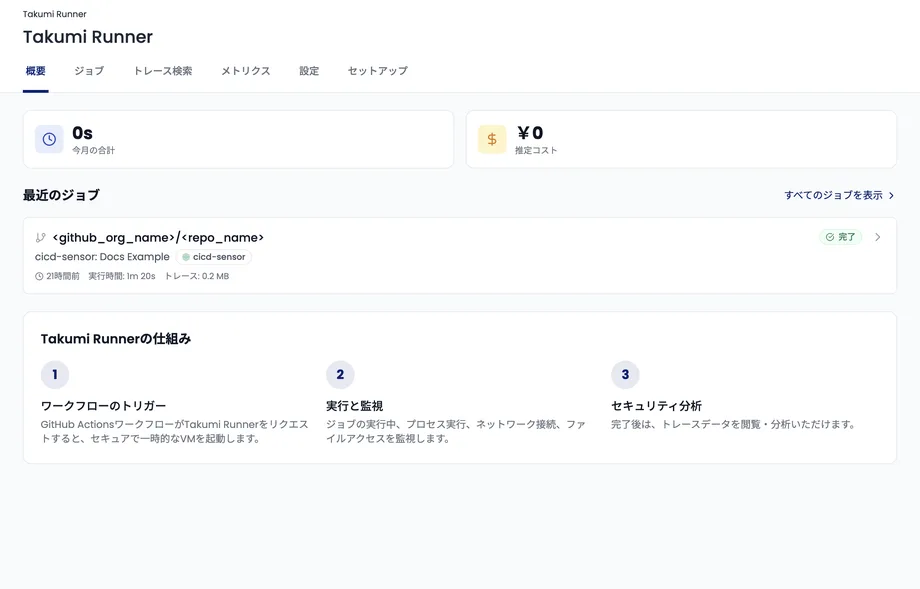Open the 設定 tab

(309, 71)
